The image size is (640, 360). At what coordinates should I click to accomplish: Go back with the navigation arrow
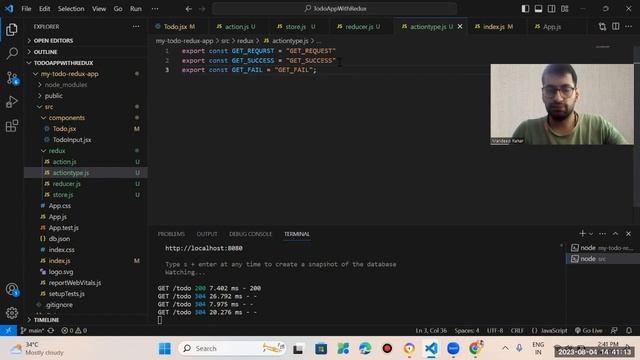(189, 9)
